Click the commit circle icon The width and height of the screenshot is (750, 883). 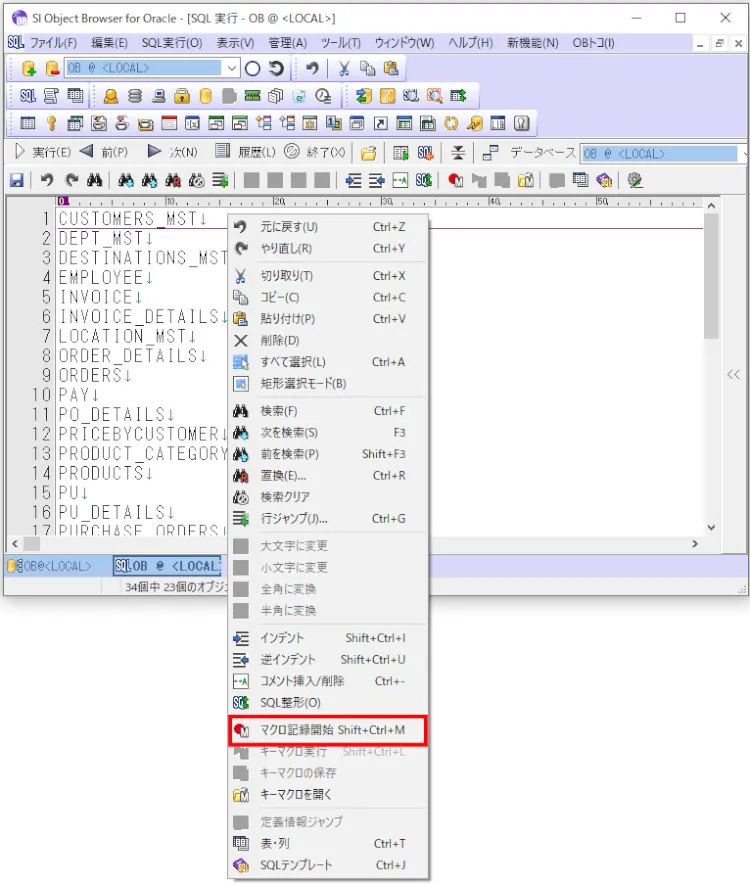pyautogui.click(x=253, y=69)
